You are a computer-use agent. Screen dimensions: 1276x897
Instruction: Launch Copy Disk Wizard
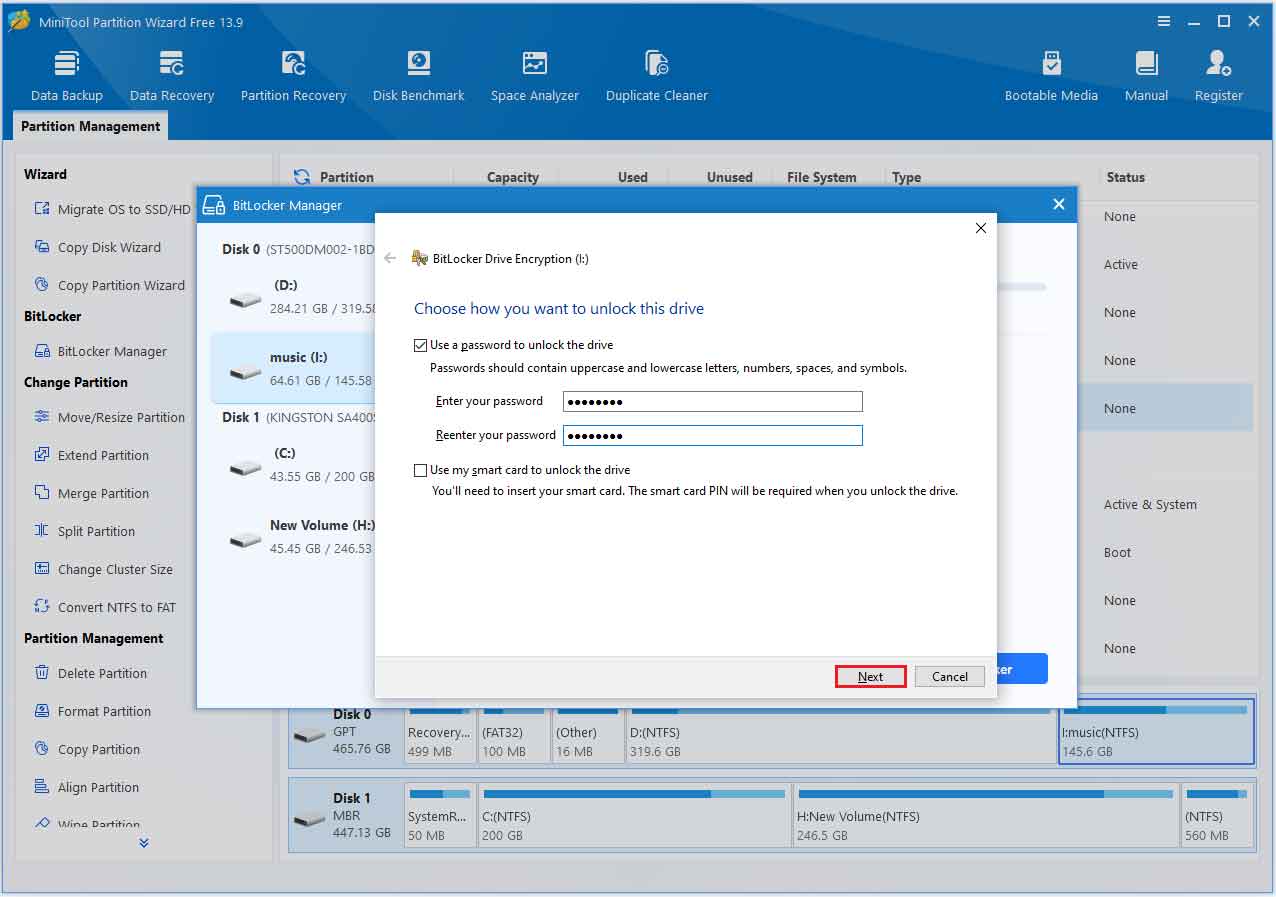tap(98, 247)
